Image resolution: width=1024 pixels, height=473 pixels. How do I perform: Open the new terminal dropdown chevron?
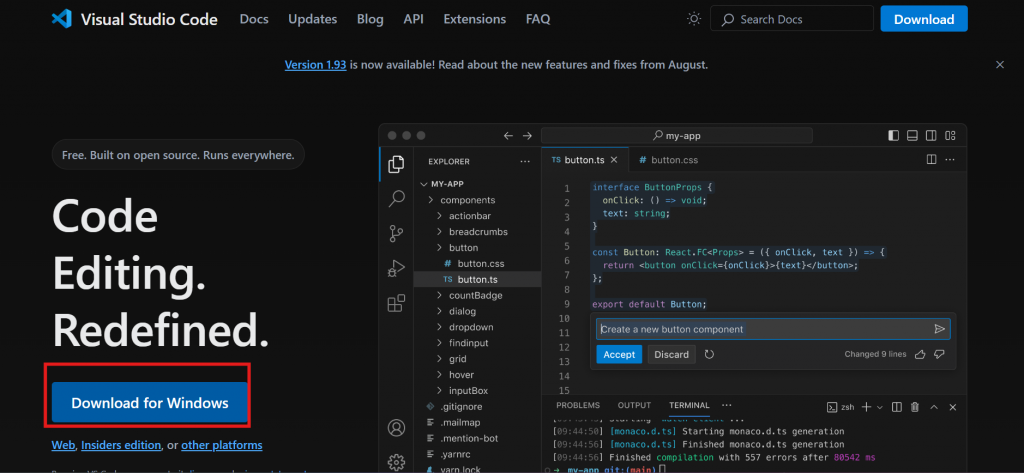coord(879,407)
